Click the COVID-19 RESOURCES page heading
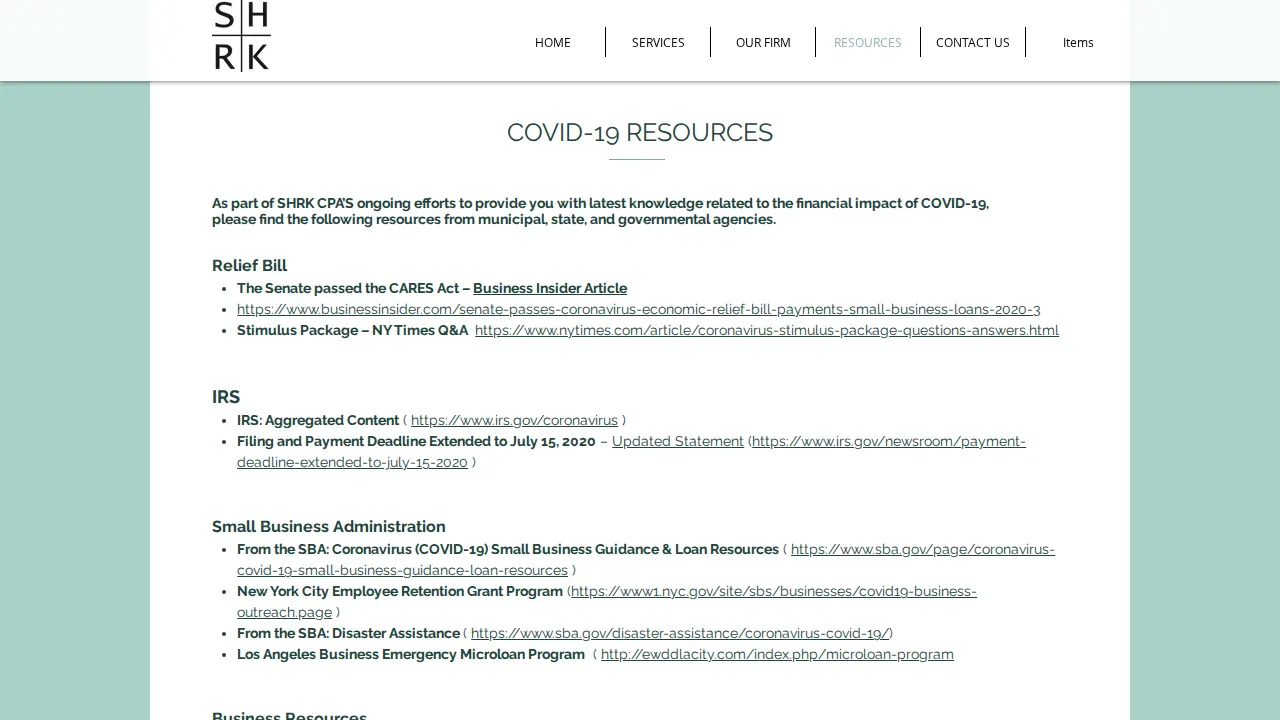 (x=640, y=132)
